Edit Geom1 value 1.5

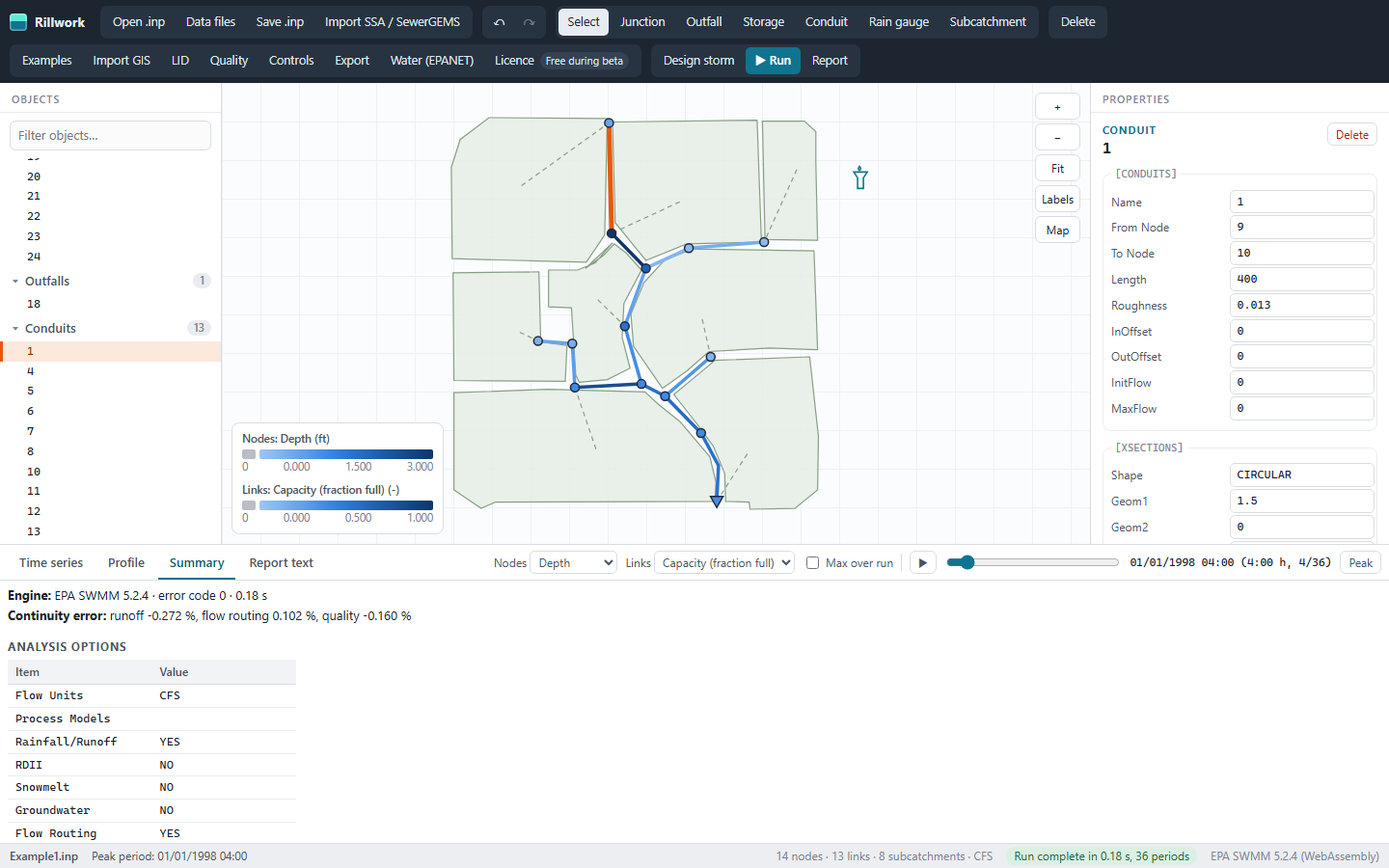click(x=1302, y=501)
